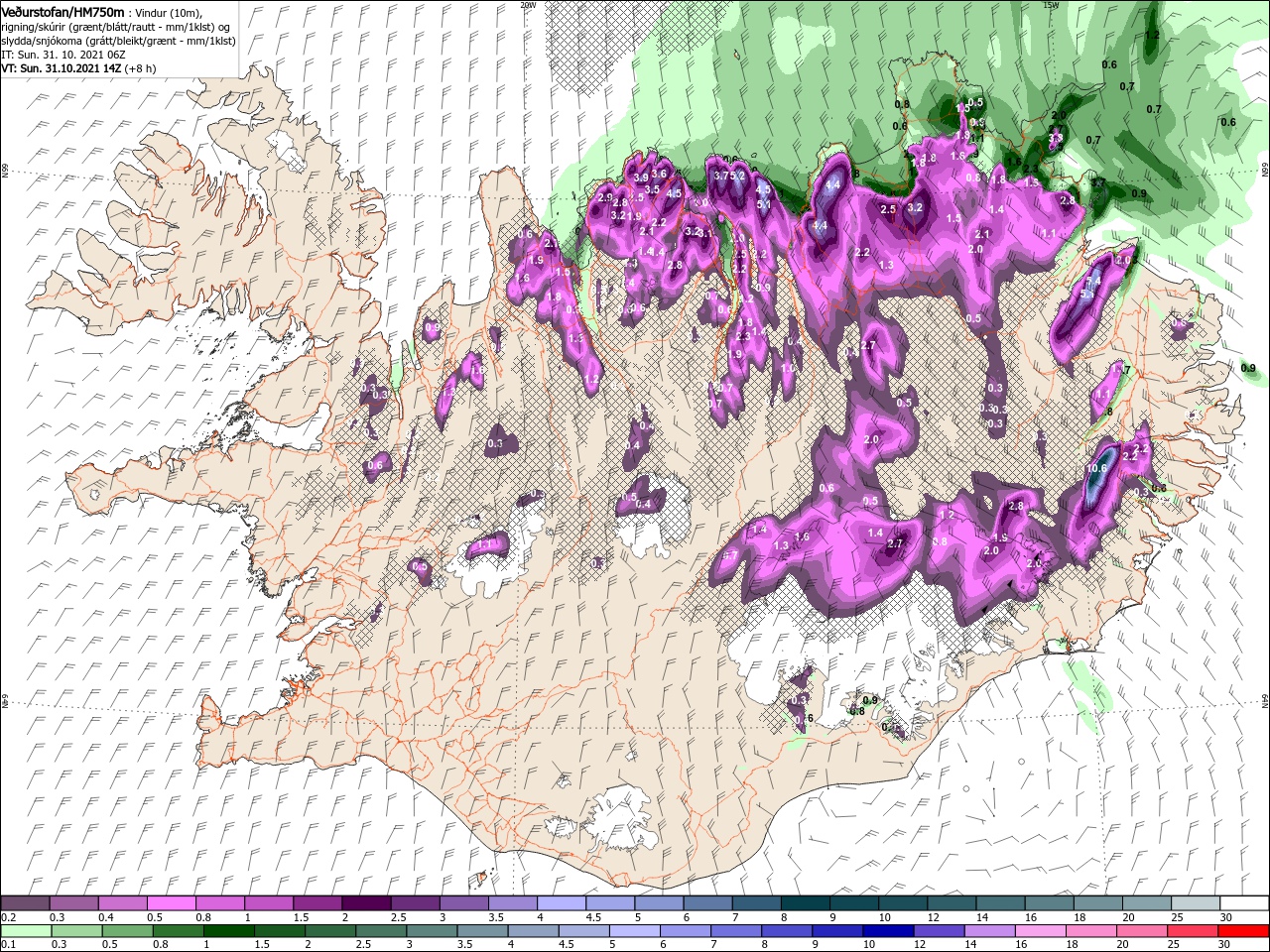This screenshot has height=952, width=1270.
Task: Pick the dark purple snow swatch labeled 2
Action: coord(366,902)
